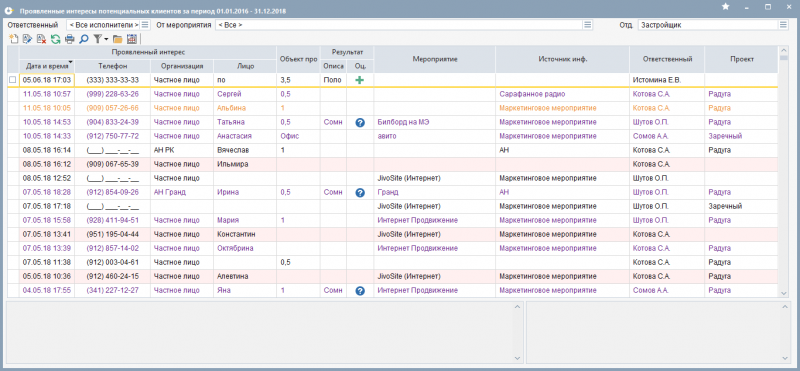Click Истомина Е.В. responsible cell
The image size is (800, 371).
click(667, 80)
